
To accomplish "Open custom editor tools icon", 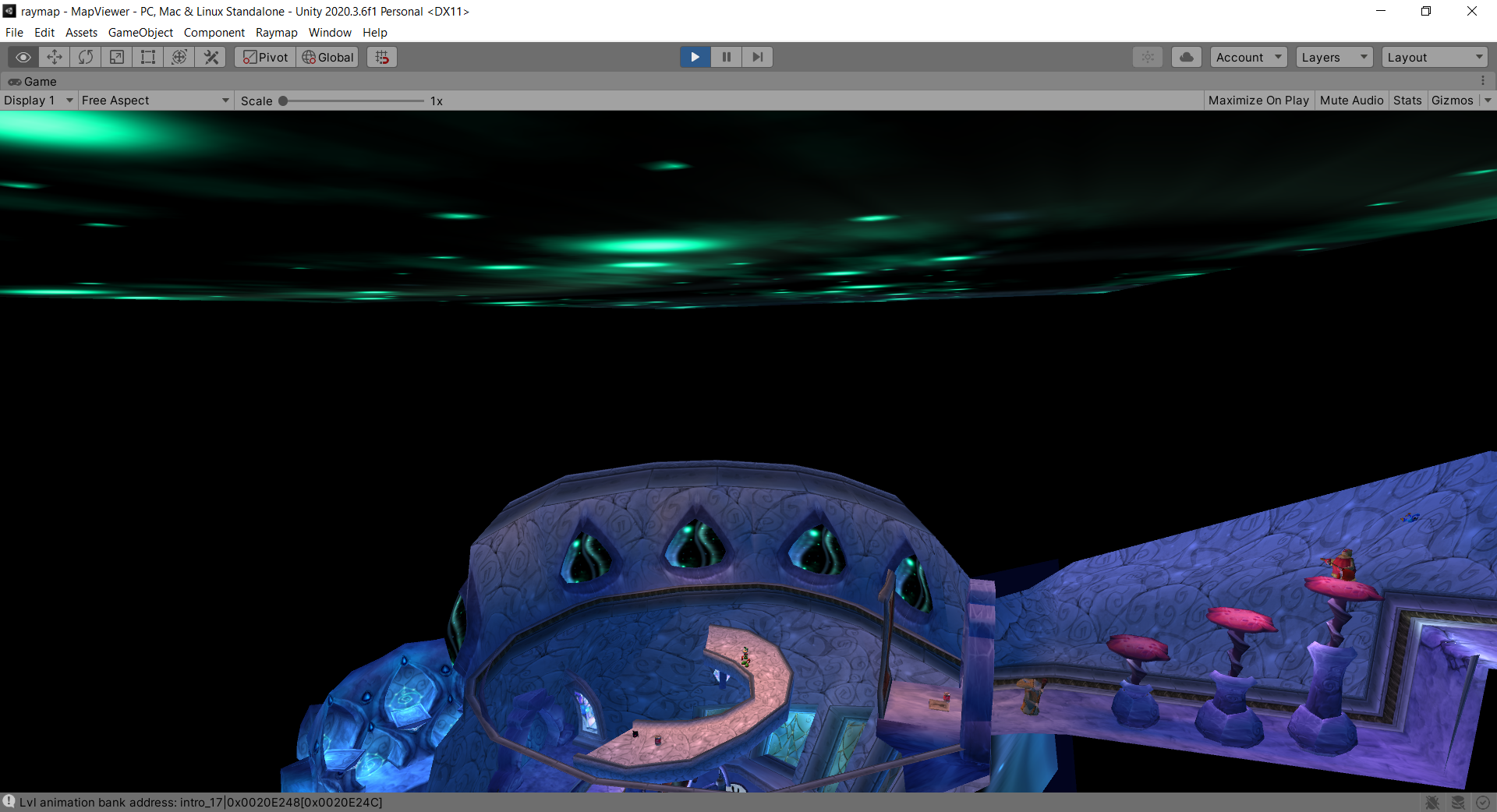I will click(x=211, y=57).
